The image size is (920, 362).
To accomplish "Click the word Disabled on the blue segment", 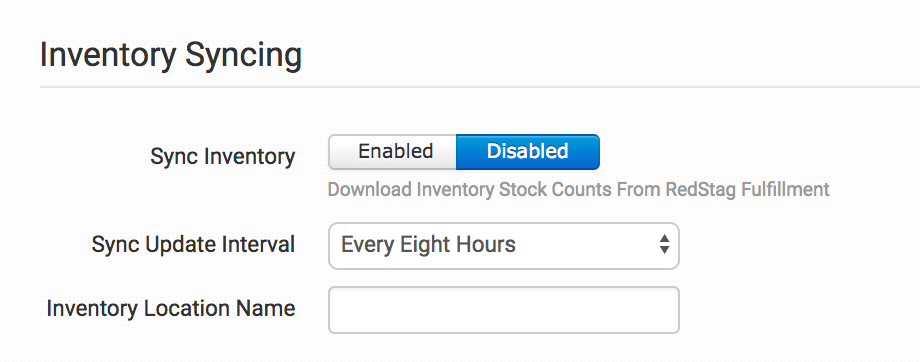I will tap(527, 151).
